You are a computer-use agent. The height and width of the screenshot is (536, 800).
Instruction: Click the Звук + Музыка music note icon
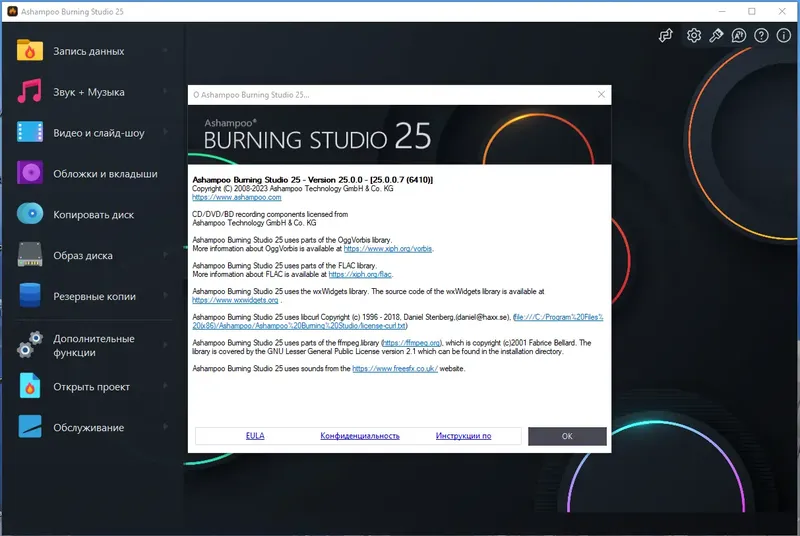30,91
